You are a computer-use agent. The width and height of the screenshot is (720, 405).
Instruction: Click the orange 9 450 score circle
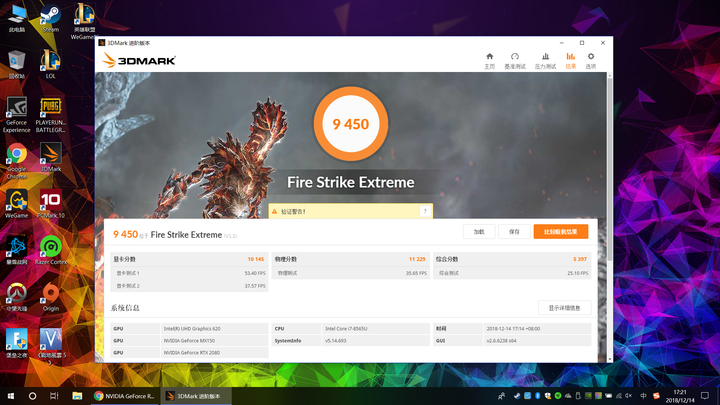(351, 124)
